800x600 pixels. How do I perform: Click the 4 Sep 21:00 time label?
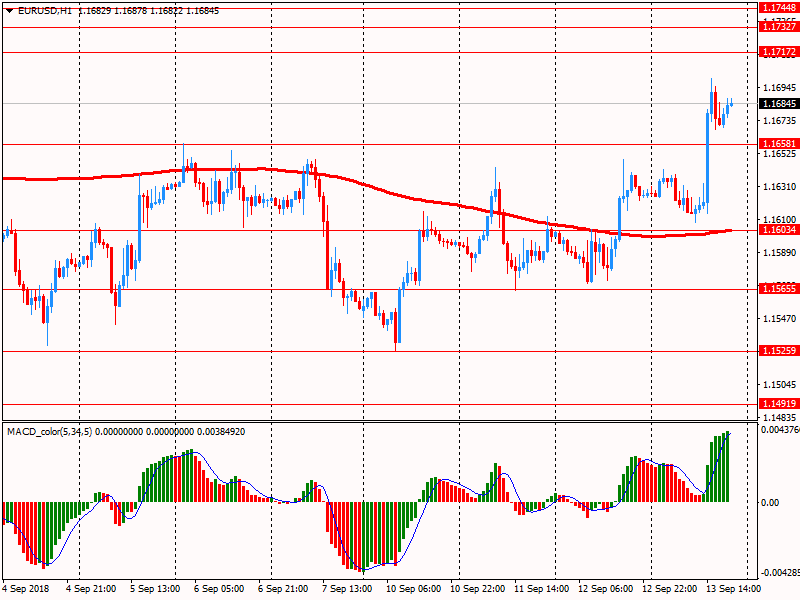(91, 589)
